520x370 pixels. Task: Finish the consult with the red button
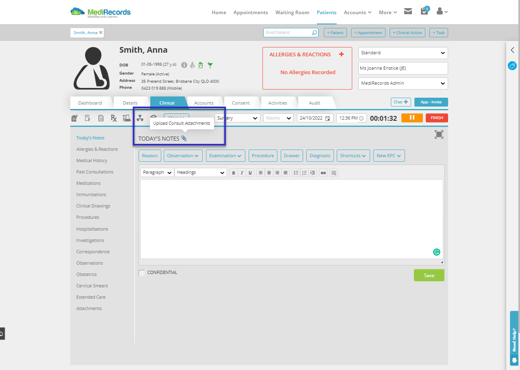pyautogui.click(x=437, y=118)
